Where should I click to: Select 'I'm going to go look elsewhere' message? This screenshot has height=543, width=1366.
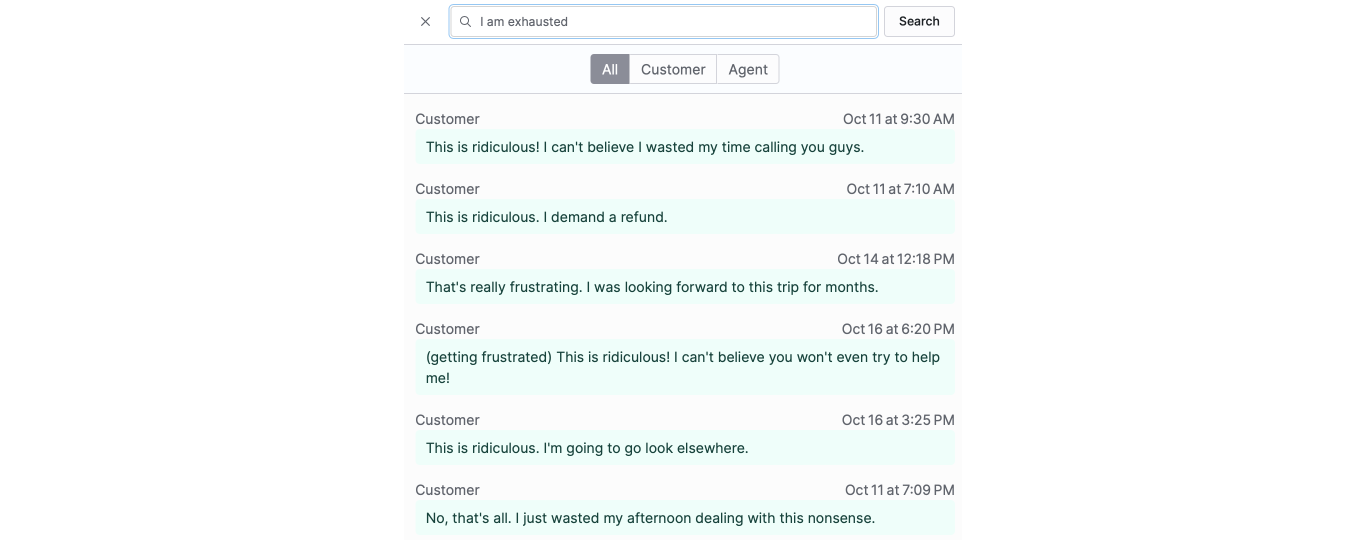[586, 448]
